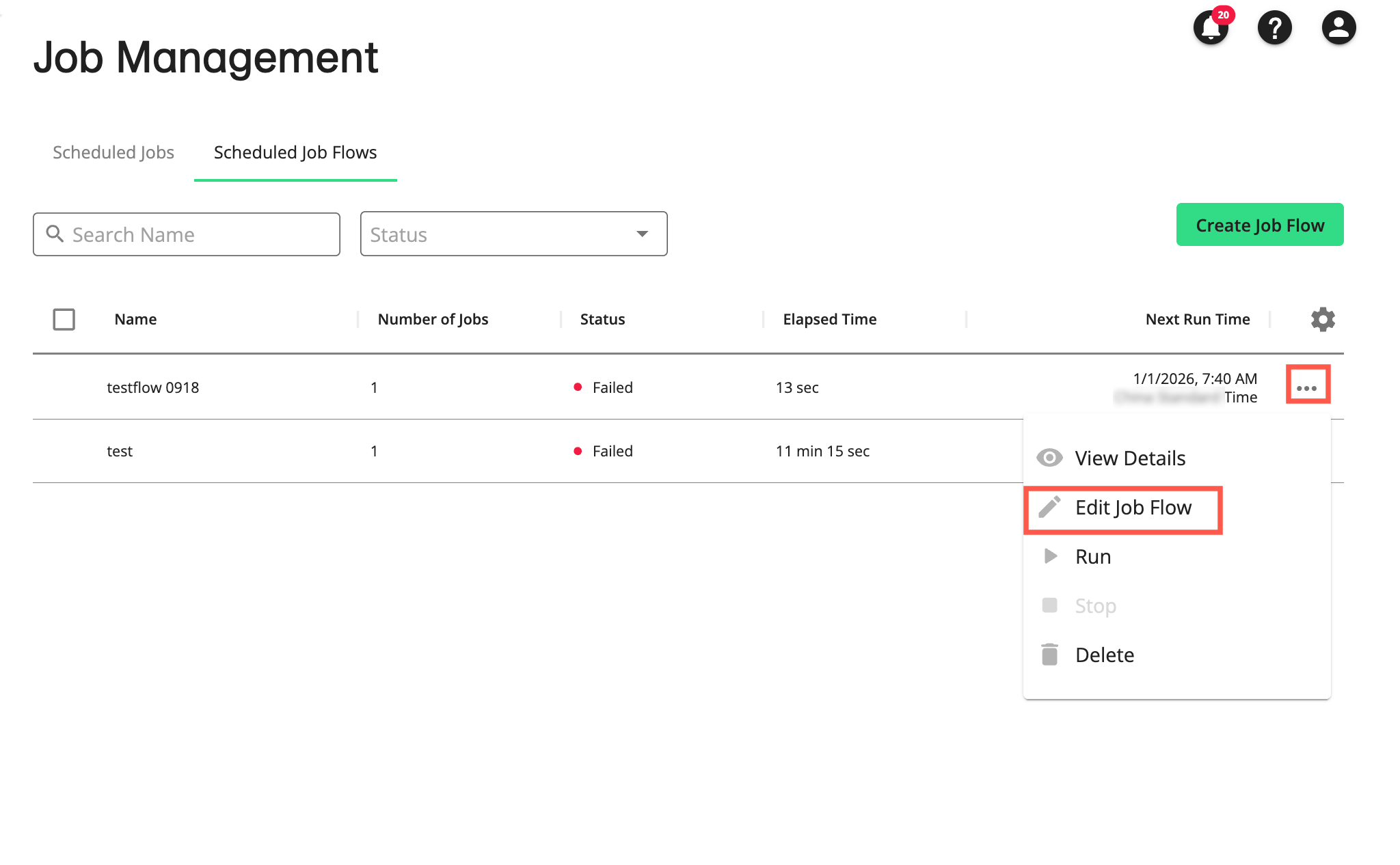This screenshot has height=865, width=1400.
Task: Expand the Status dropdown arrow
Action: 642,234
